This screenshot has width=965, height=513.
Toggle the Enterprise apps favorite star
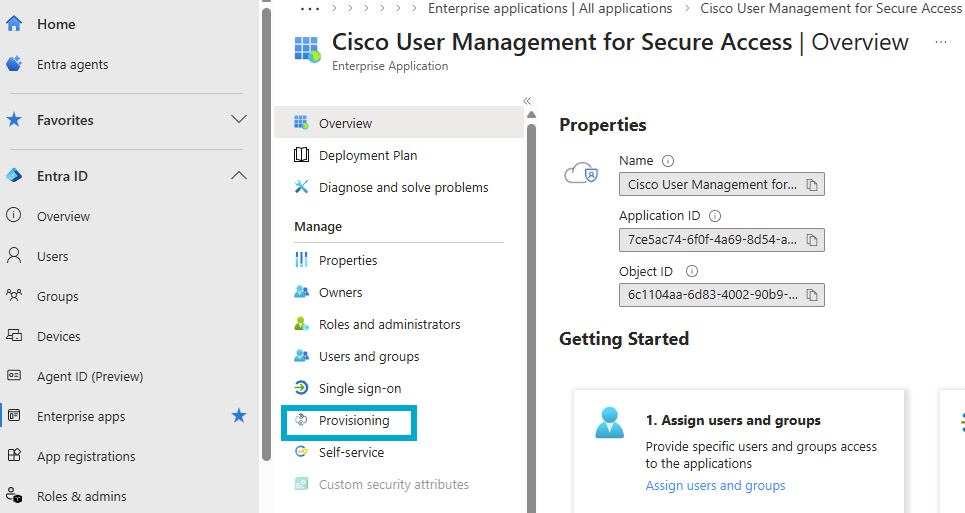[239, 416]
